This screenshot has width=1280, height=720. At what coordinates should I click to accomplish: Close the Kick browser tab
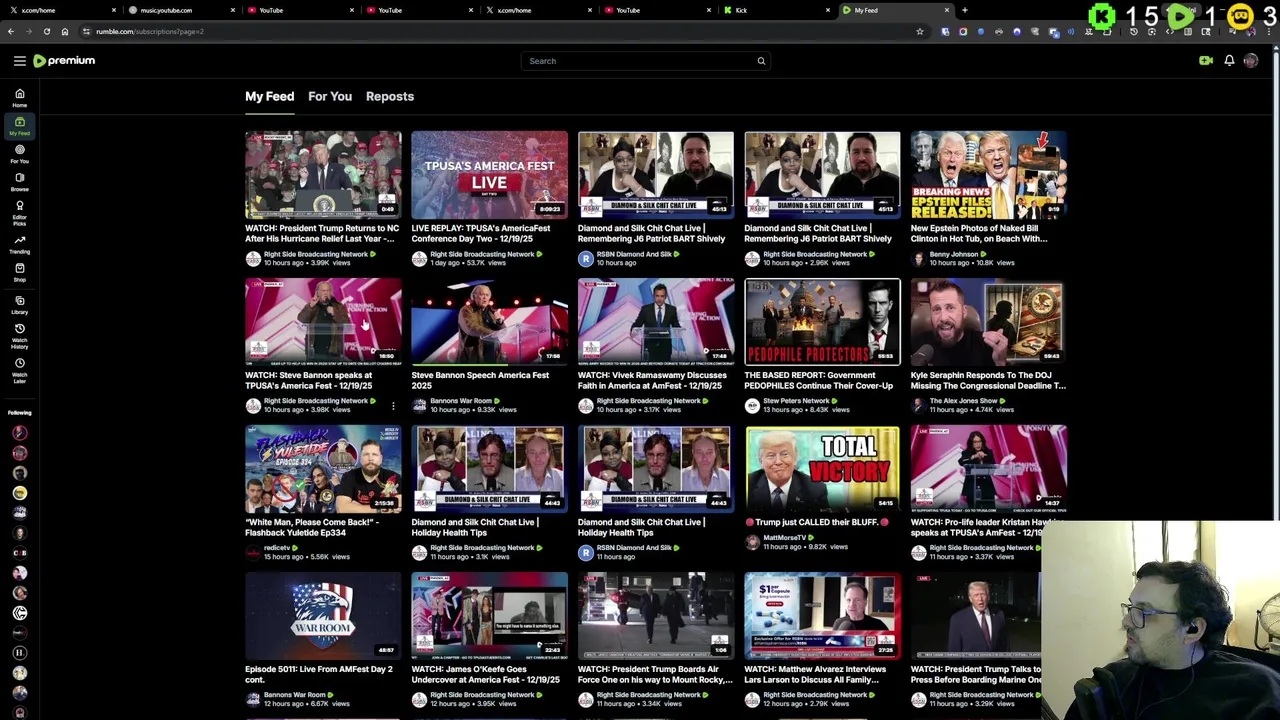pos(827,10)
